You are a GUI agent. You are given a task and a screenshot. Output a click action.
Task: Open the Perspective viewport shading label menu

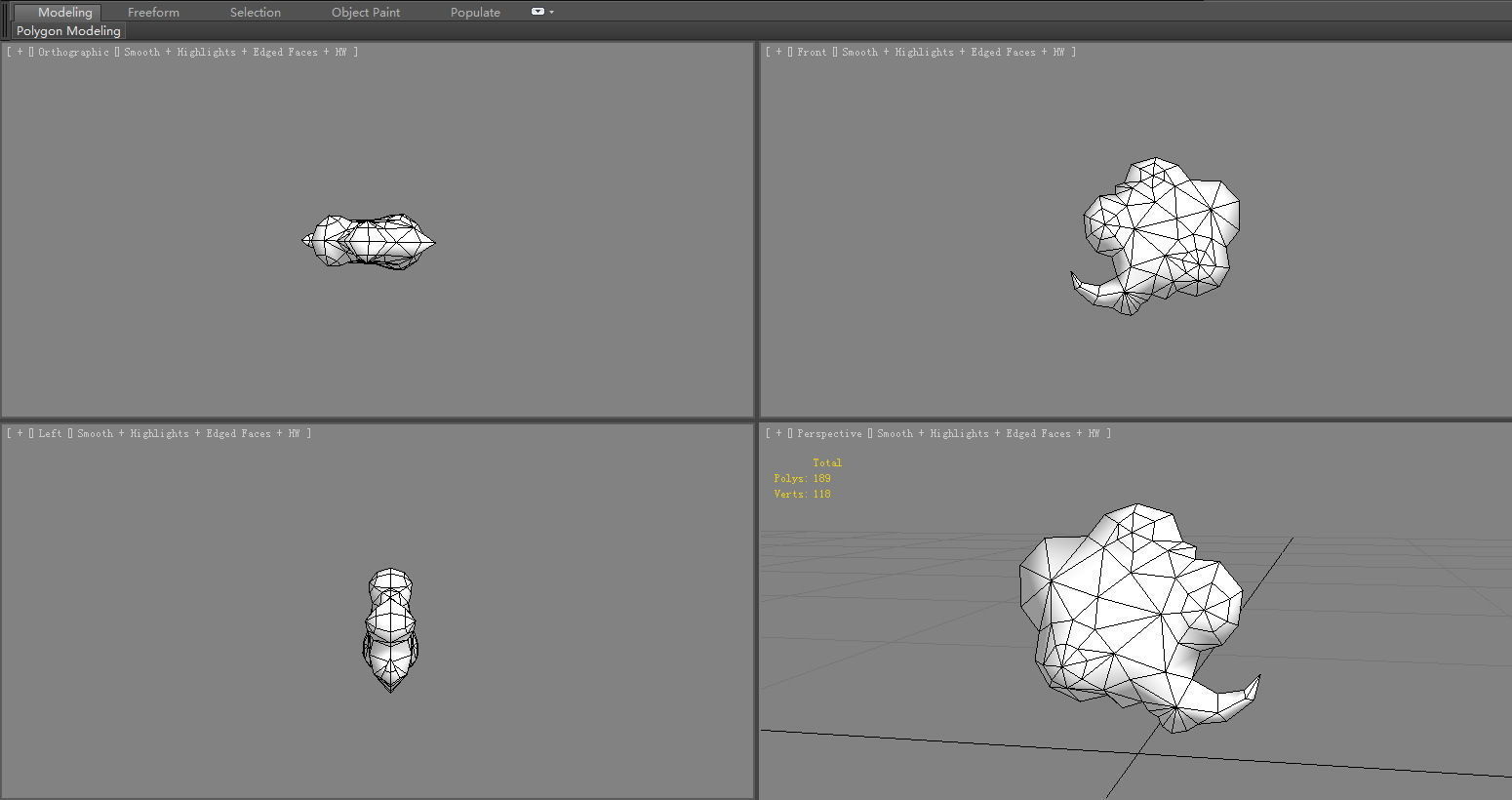(988, 433)
